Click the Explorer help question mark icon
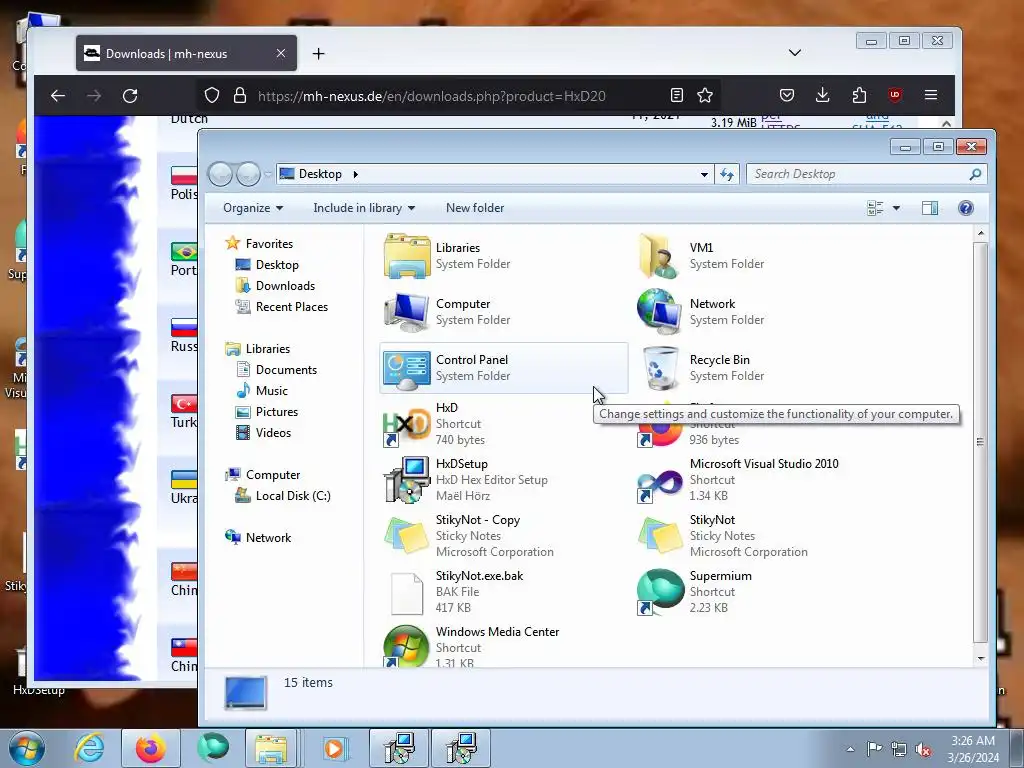The height and width of the screenshot is (768, 1024). tap(965, 208)
